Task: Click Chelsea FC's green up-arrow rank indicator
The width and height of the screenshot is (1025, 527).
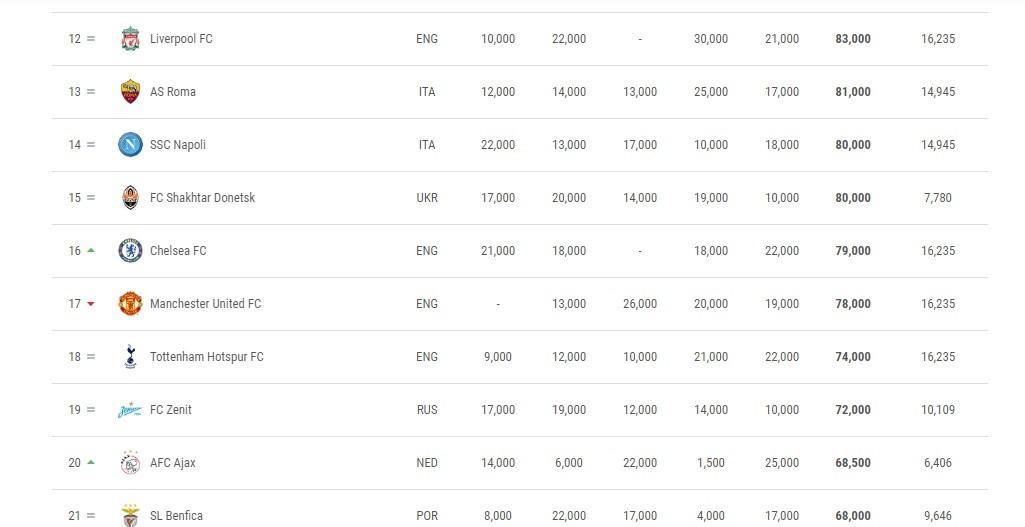Action: tap(91, 250)
